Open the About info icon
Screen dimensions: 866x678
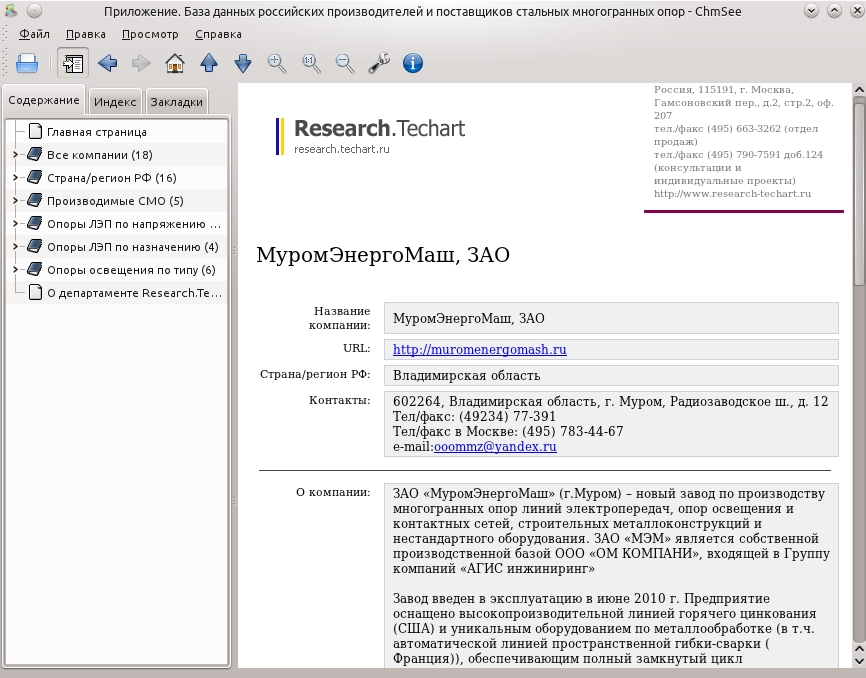click(x=413, y=63)
